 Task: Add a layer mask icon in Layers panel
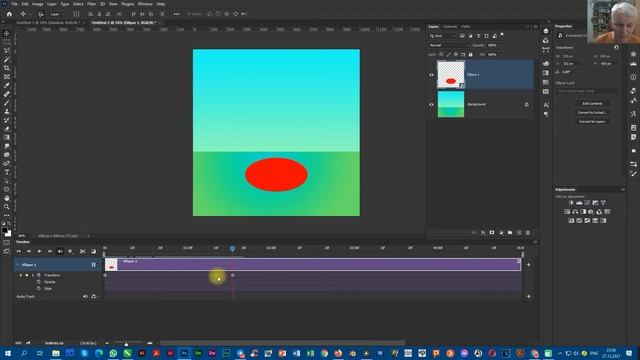pos(492,233)
